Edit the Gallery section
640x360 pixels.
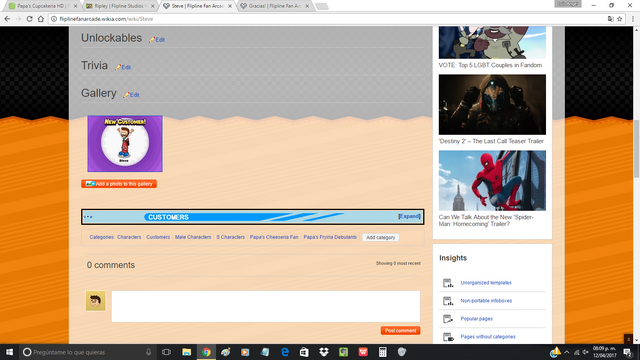click(131, 95)
